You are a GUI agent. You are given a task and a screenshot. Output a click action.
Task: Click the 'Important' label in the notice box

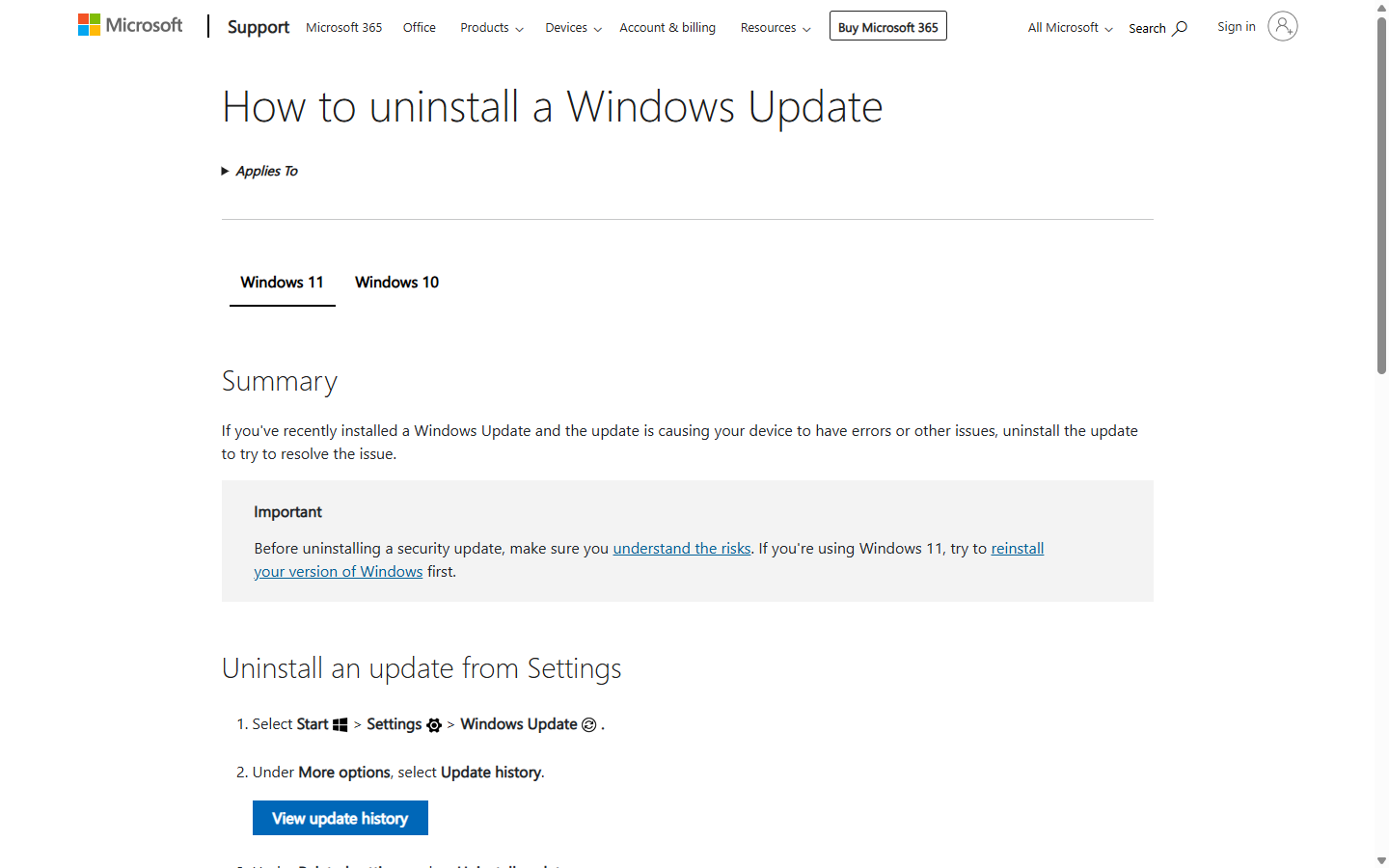point(287,512)
